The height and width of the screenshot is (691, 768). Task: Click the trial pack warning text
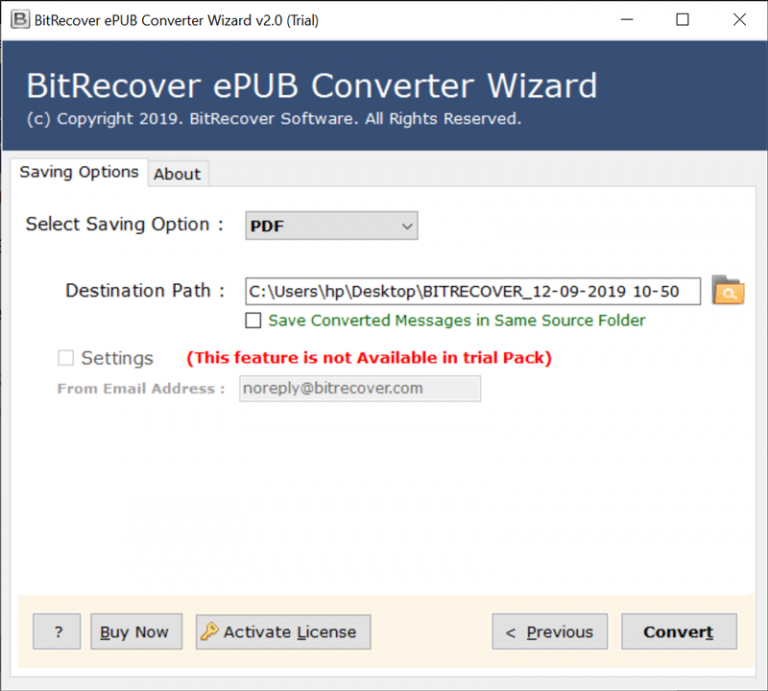tap(369, 358)
